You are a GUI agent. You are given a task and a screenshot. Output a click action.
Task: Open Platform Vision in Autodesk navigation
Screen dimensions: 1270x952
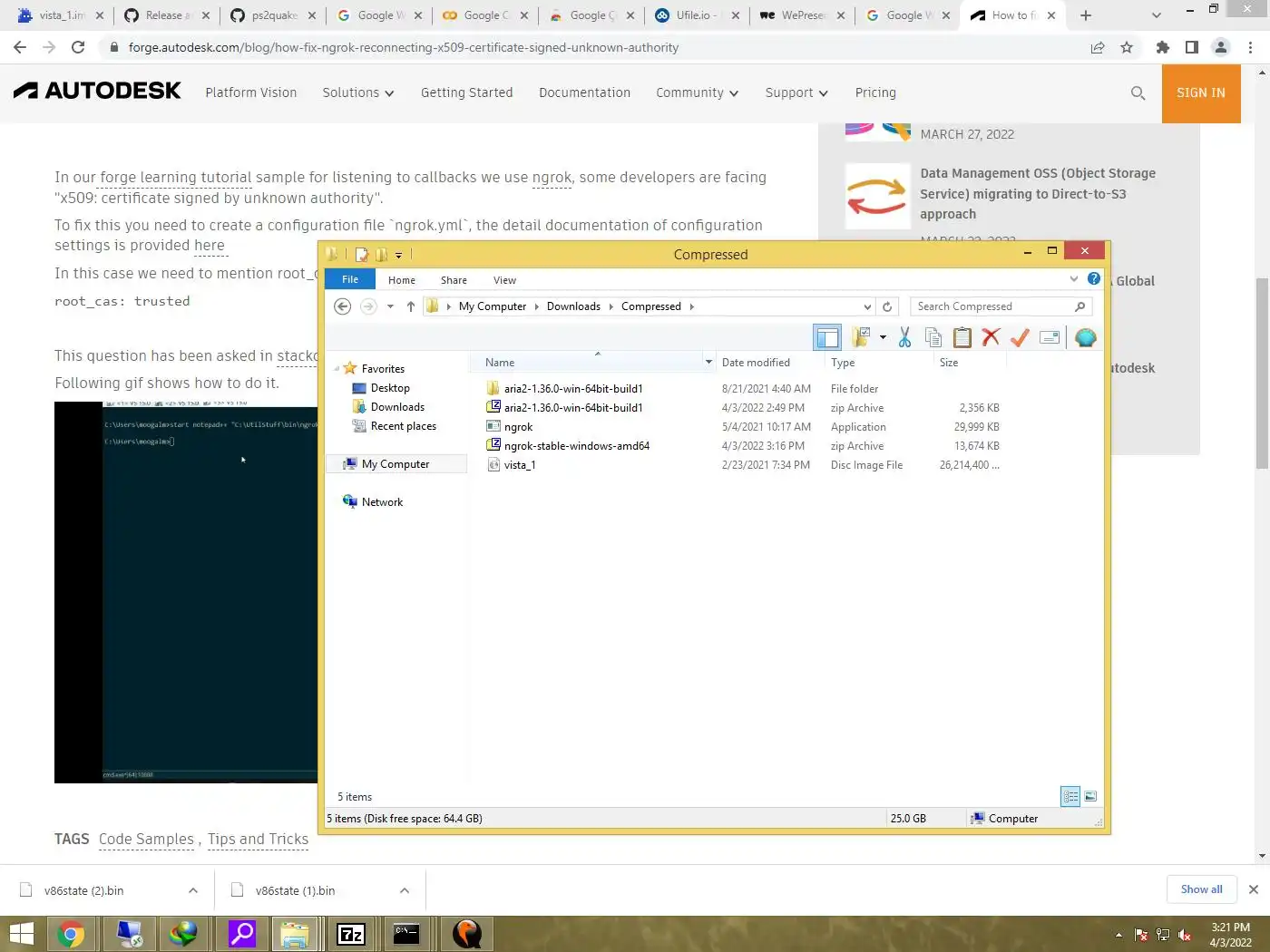(x=251, y=92)
